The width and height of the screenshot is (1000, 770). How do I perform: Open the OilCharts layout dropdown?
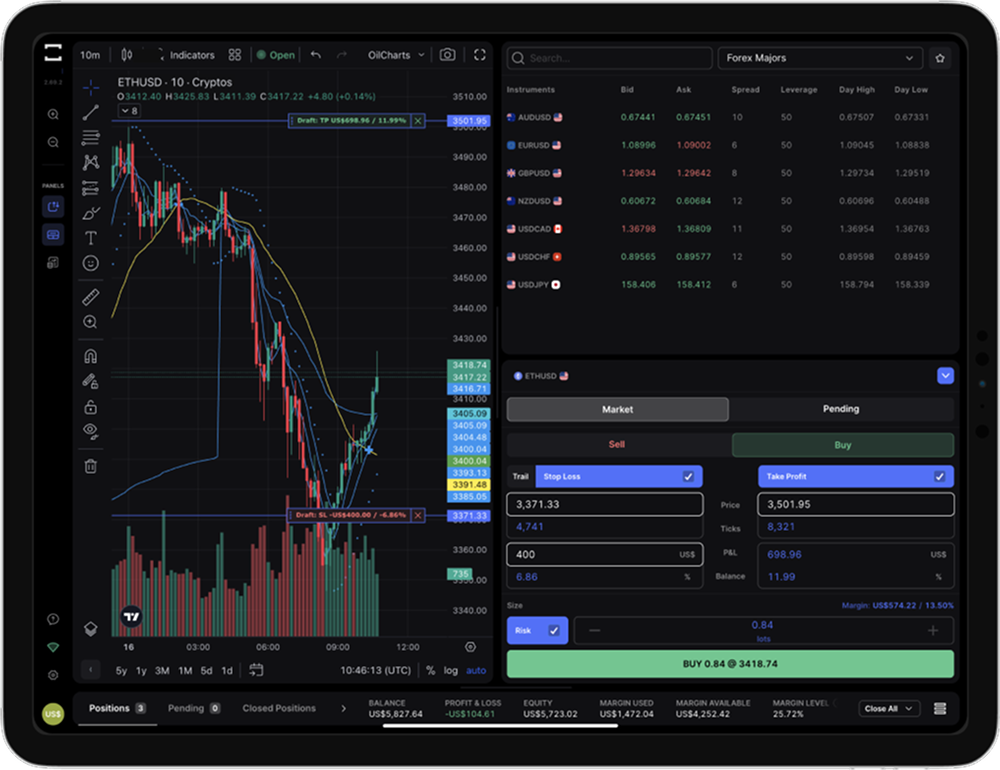pyautogui.click(x=396, y=55)
